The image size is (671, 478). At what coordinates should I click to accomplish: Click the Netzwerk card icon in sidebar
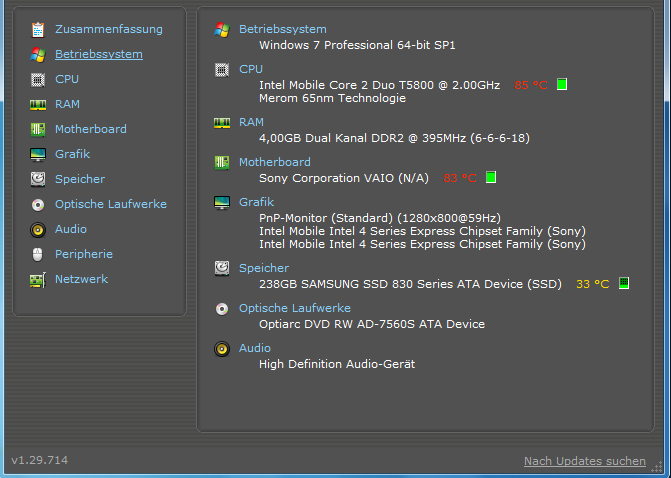38,279
